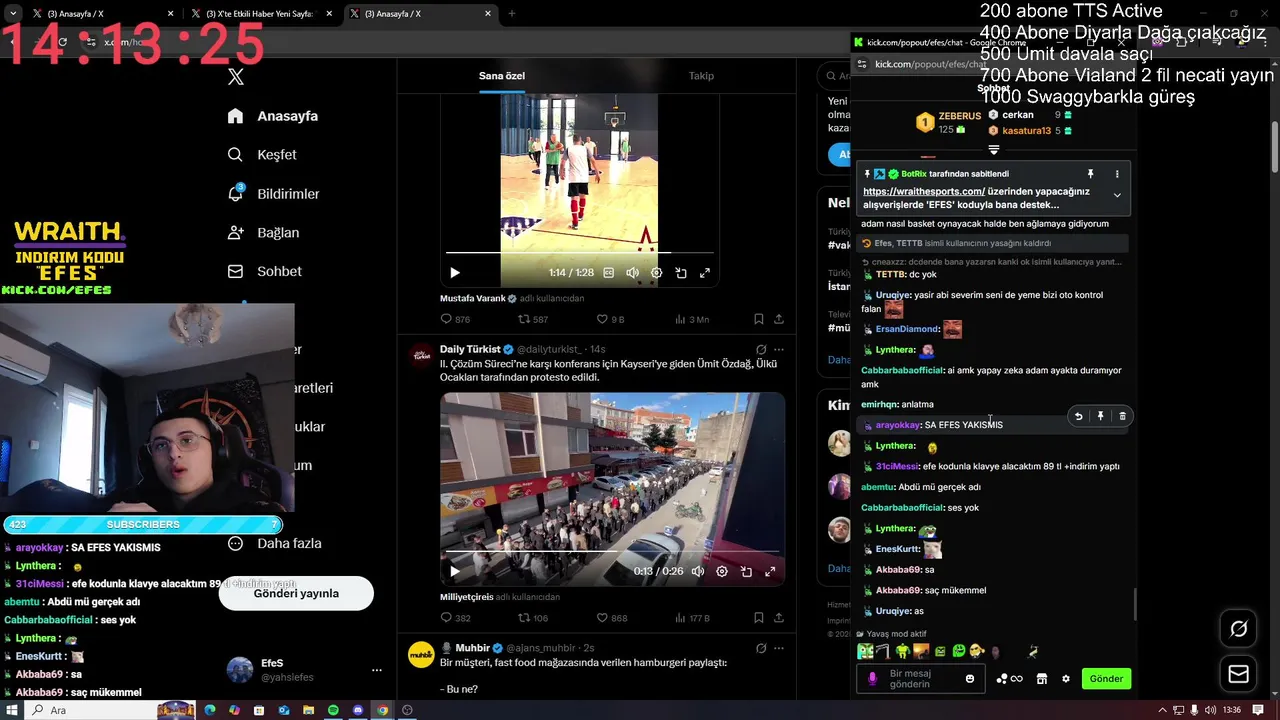
Task: Open Daha fazla menu in sidebar
Action: click(274, 543)
